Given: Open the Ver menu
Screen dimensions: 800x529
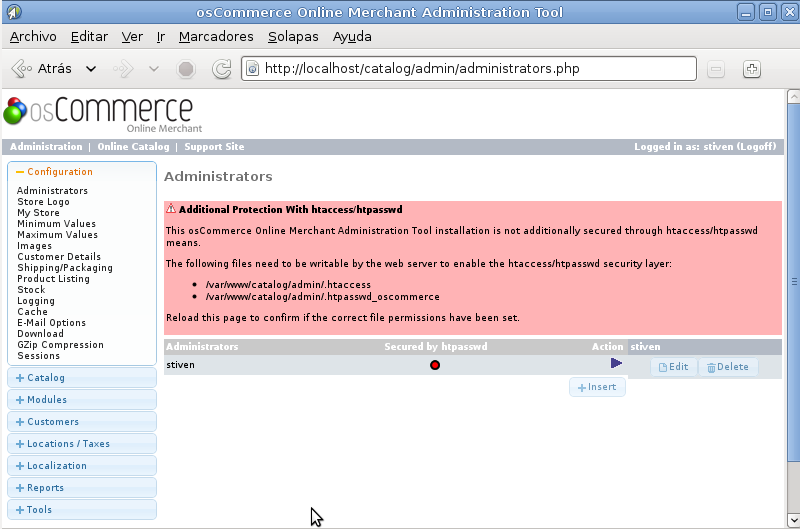Looking at the screenshot, I should coord(132,37).
